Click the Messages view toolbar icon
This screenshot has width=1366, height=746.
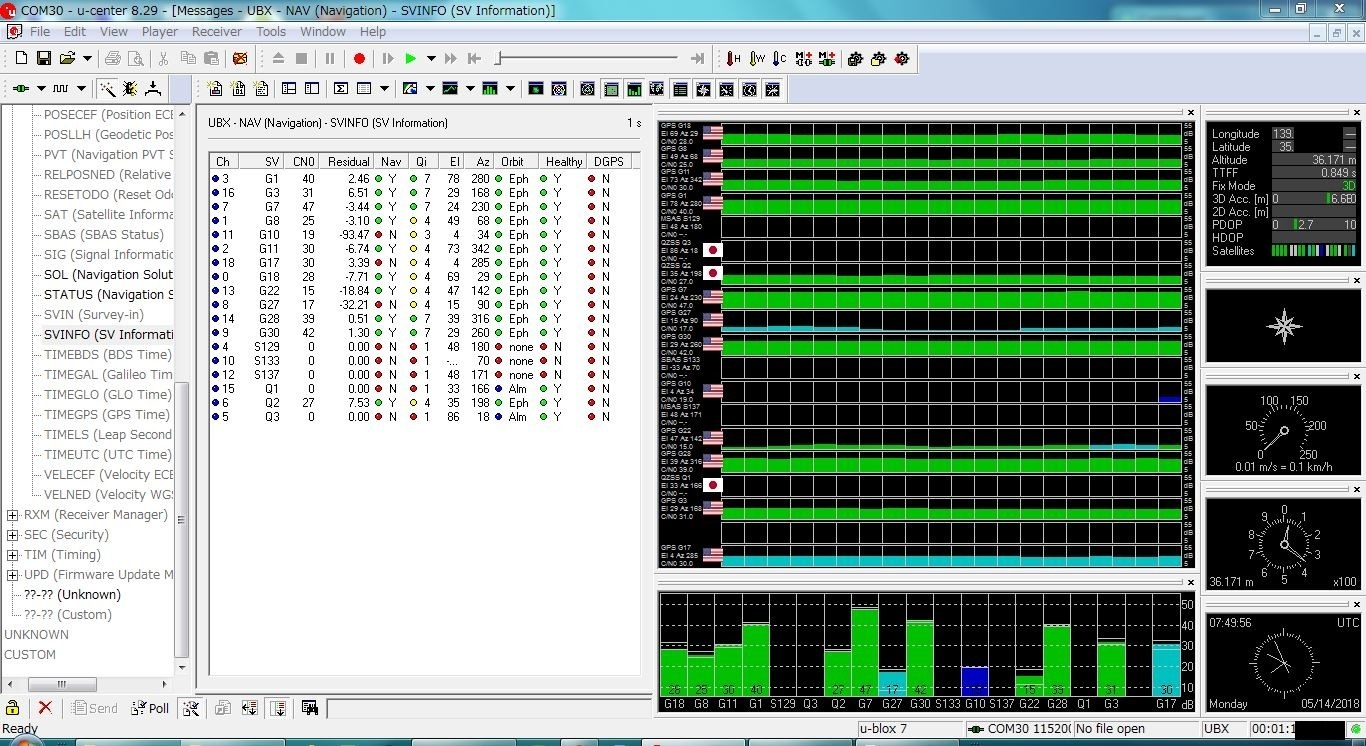coord(289,89)
